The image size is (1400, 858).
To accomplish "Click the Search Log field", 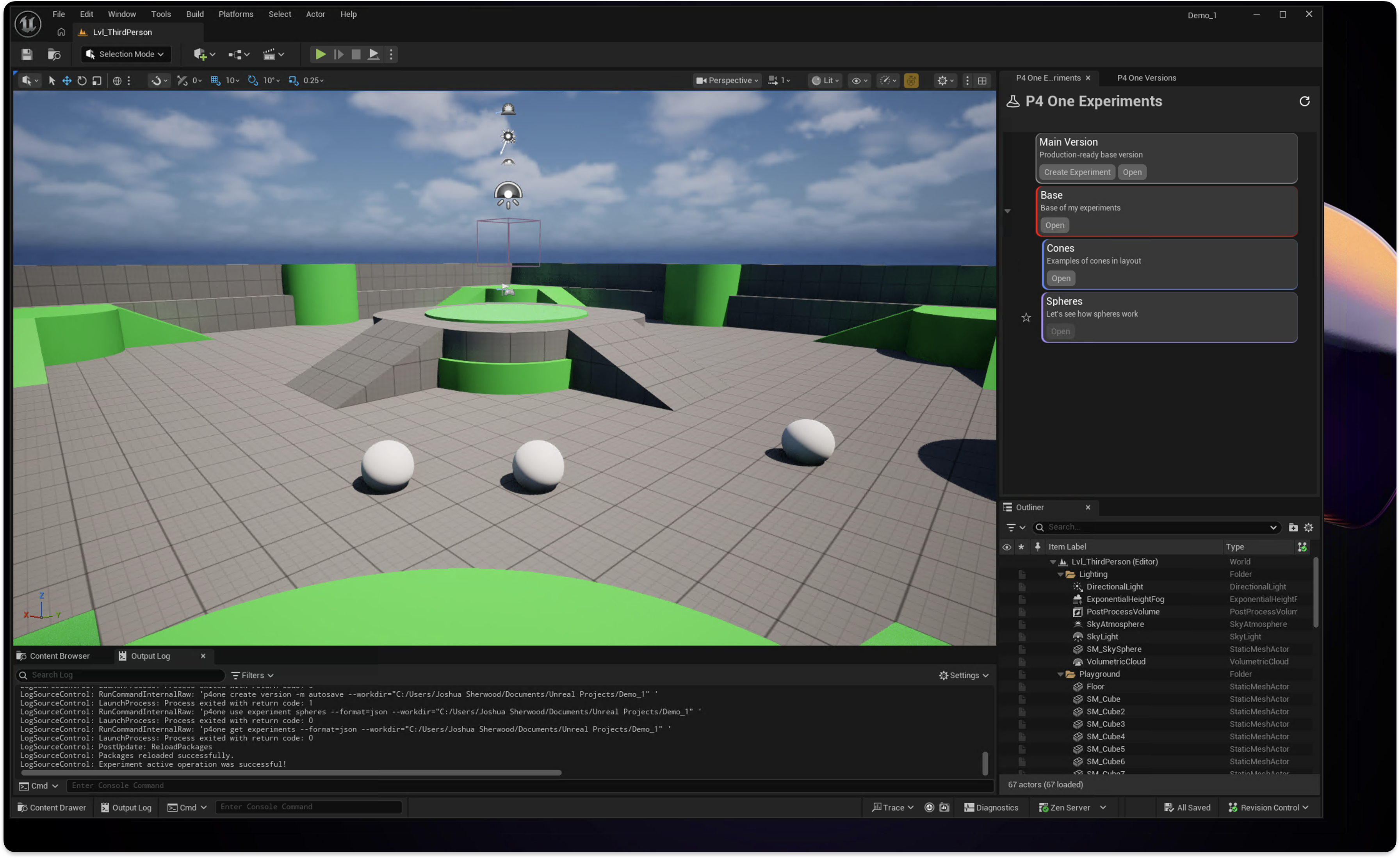I will 121,675.
